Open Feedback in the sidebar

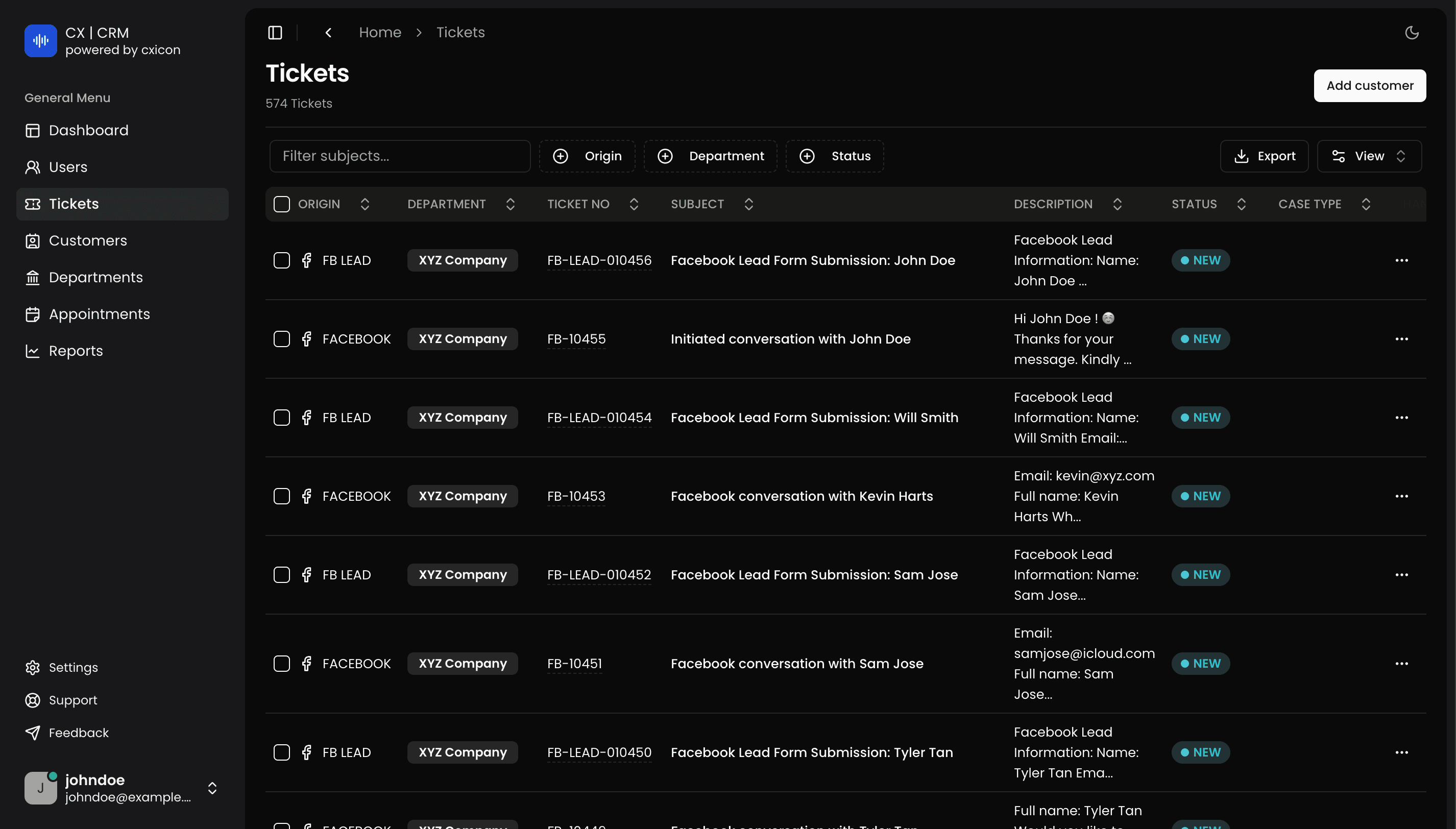tap(122, 732)
